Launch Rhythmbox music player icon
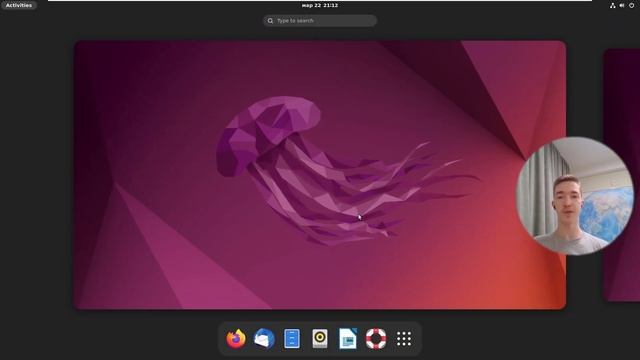640x360 pixels. tap(320, 339)
